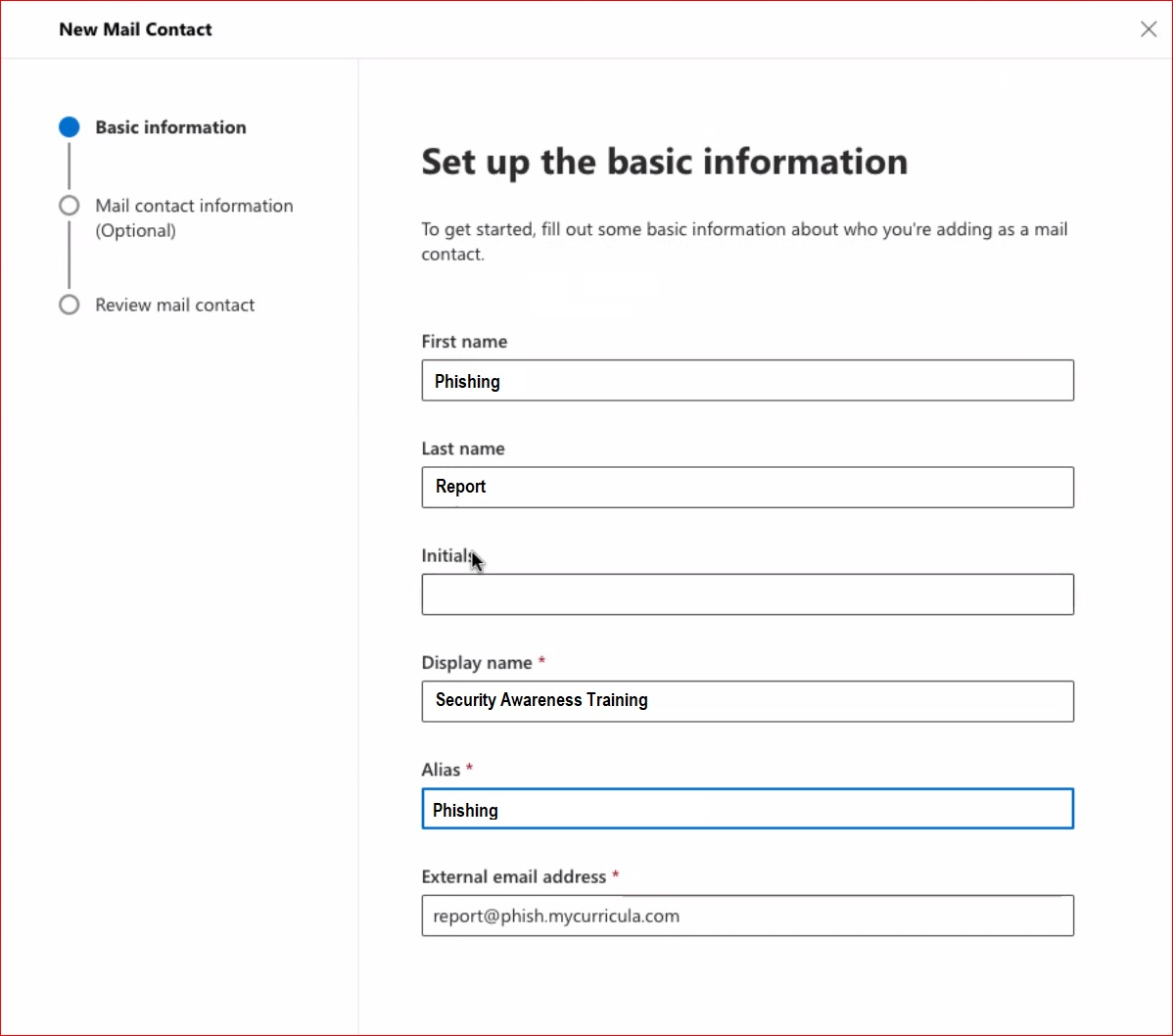Select the Review mail contact step circle

(69, 306)
